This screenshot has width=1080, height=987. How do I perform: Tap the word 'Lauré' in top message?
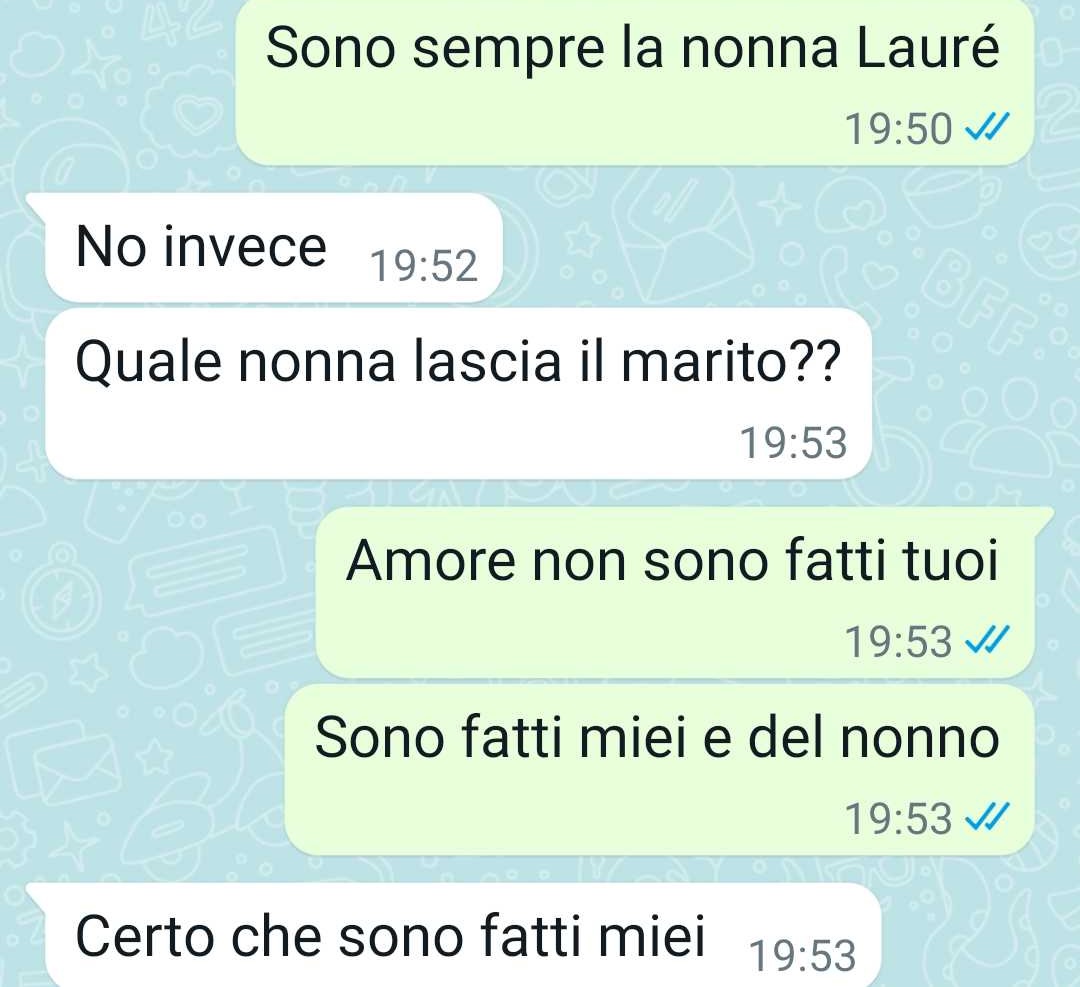928,48
